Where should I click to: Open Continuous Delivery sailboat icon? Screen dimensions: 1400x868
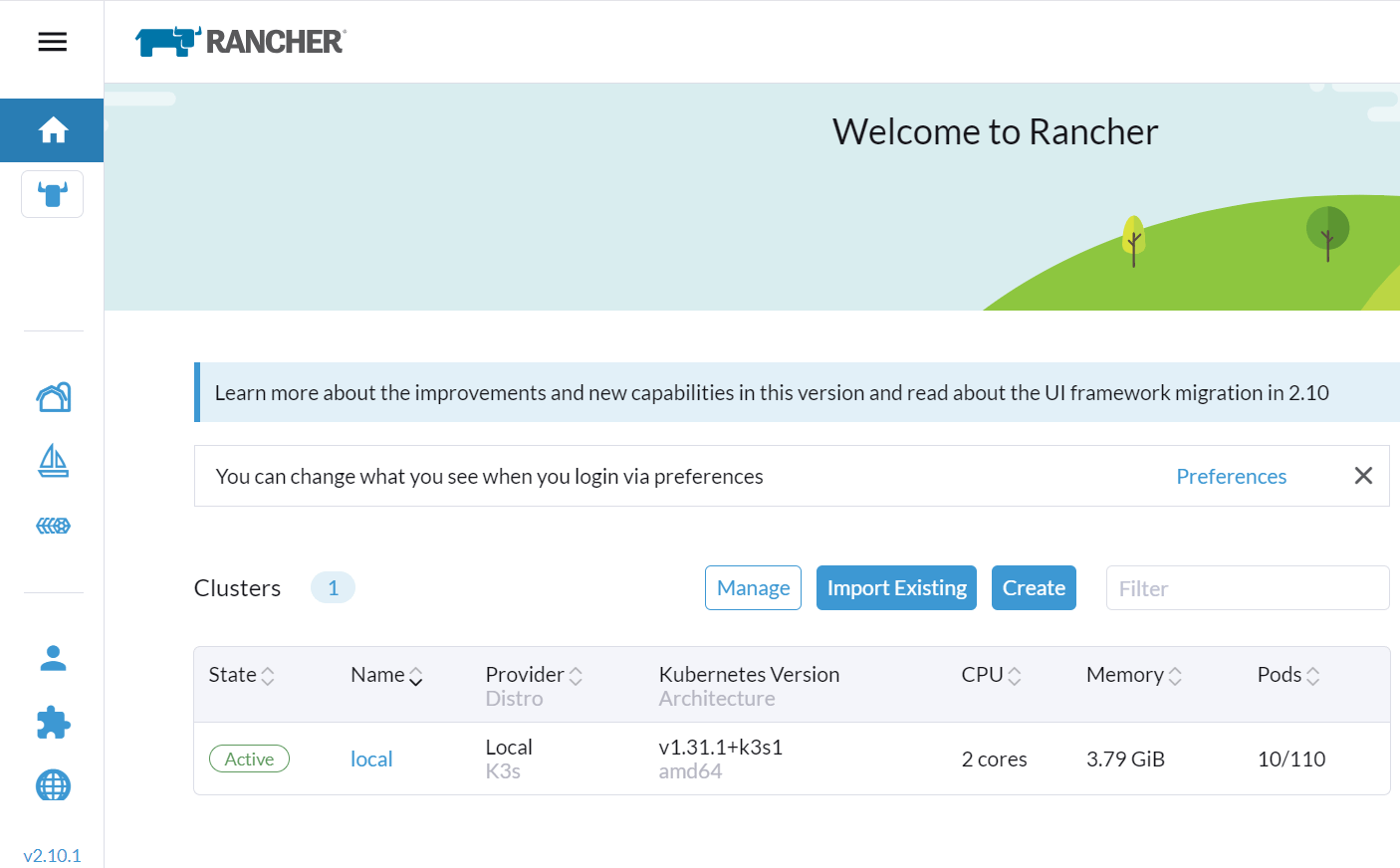[53, 461]
